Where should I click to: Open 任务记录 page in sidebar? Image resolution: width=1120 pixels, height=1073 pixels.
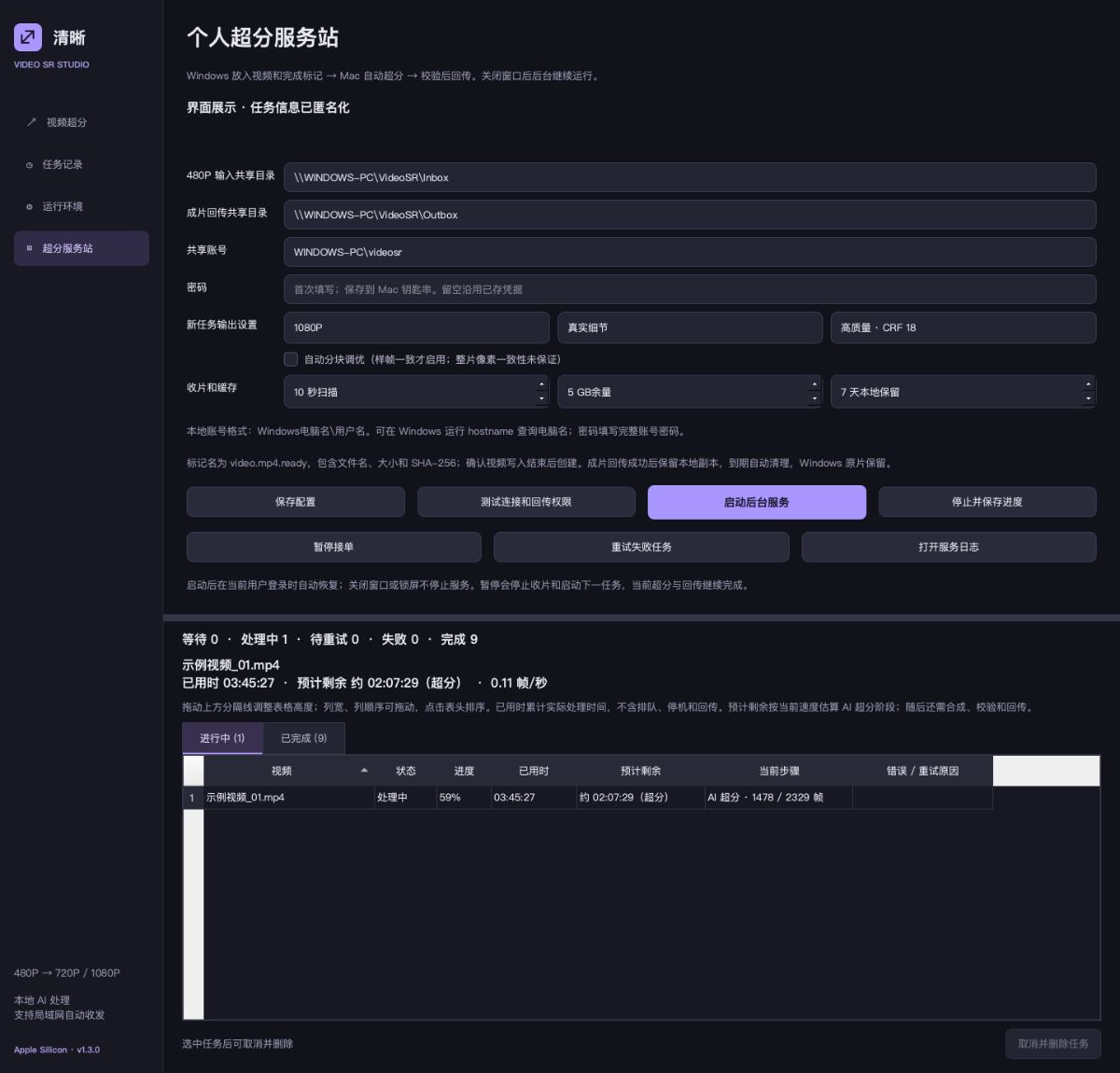click(81, 164)
